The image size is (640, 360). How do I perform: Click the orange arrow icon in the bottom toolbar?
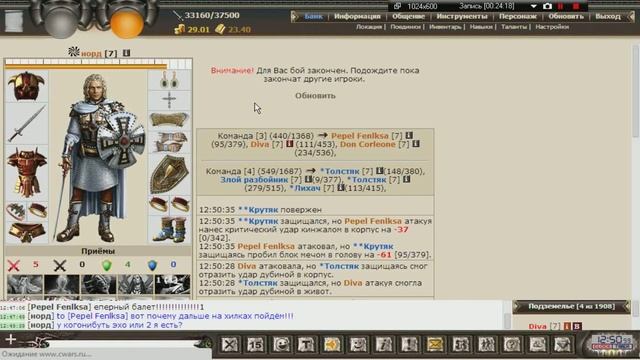332,344
